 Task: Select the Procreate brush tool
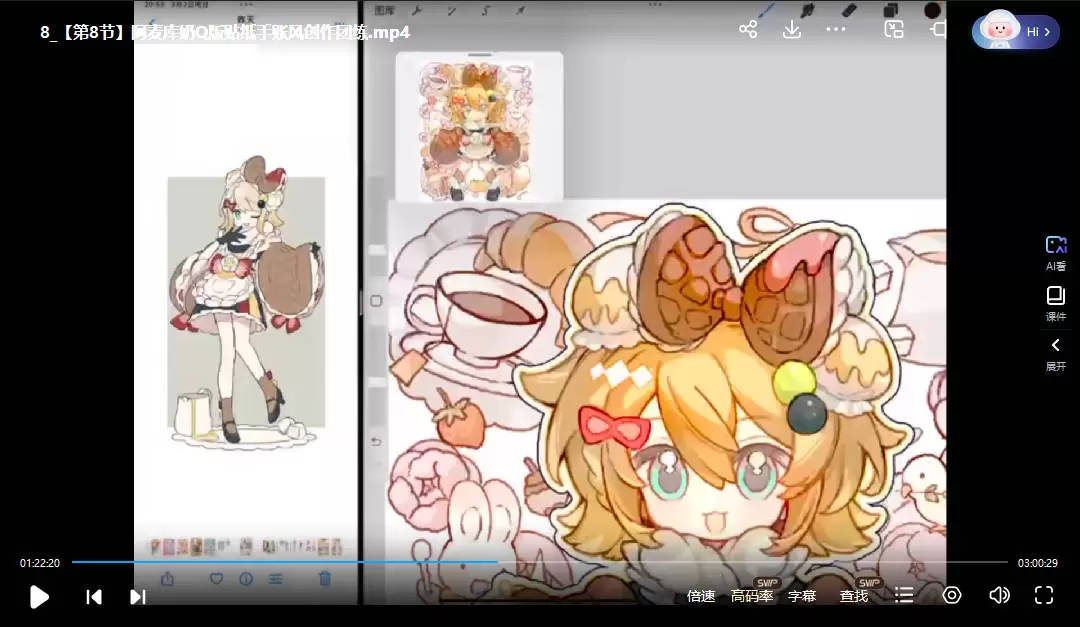[767, 10]
